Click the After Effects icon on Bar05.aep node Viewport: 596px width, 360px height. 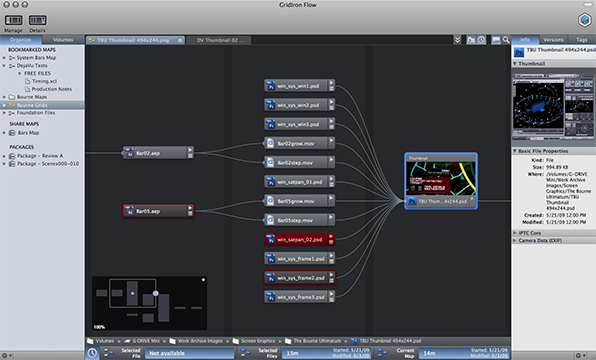(129, 211)
